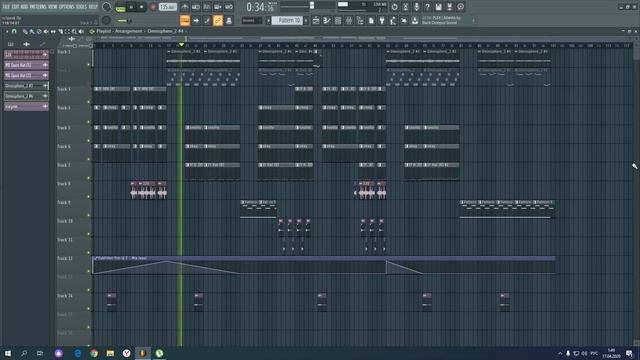Toggle step editing pencil icon
This screenshot has height=360, width=640.
click(207, 20)
